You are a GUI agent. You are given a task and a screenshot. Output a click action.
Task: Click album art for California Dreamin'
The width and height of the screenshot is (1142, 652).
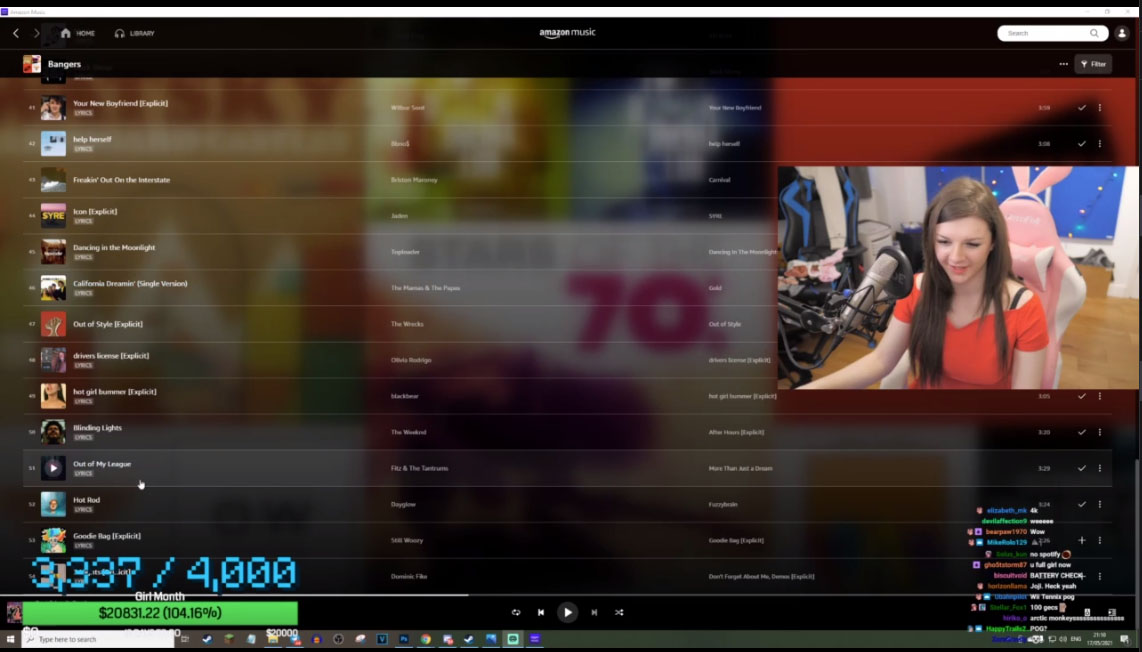pyautogui.click(x=53, y=288)
